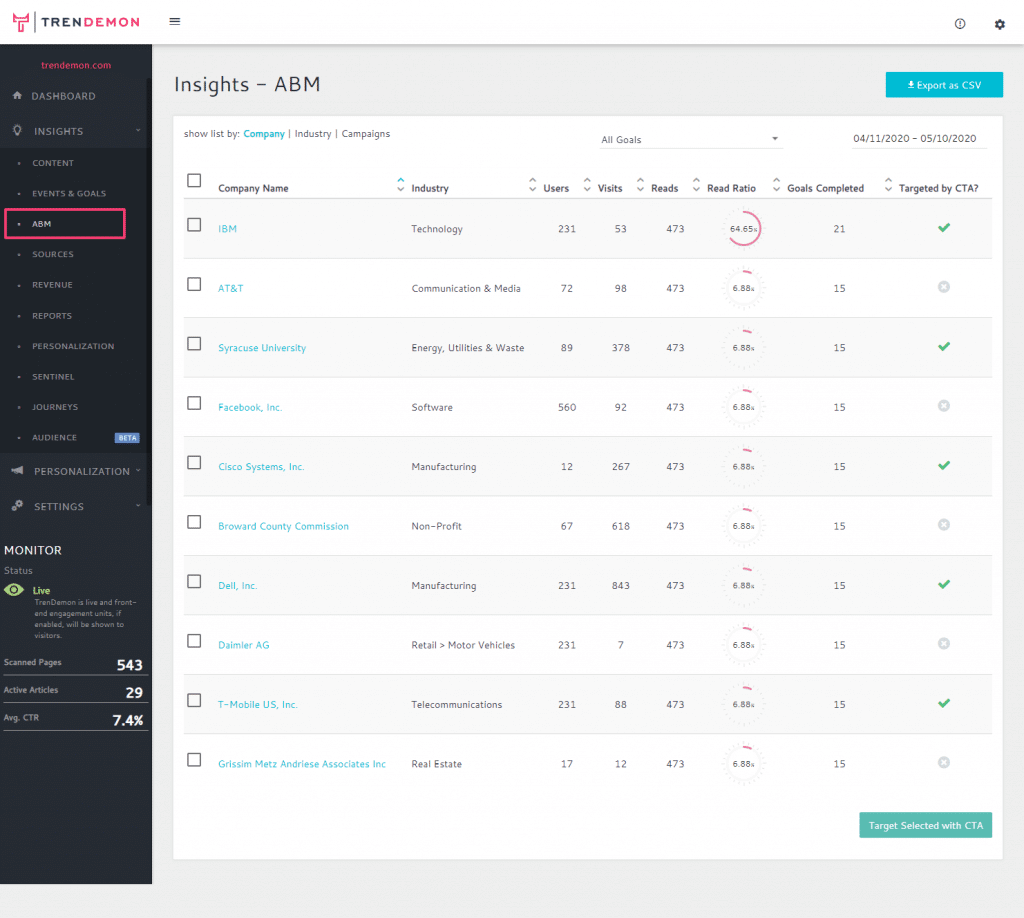Click the grey X in Broward County row

tap(944, 525)
